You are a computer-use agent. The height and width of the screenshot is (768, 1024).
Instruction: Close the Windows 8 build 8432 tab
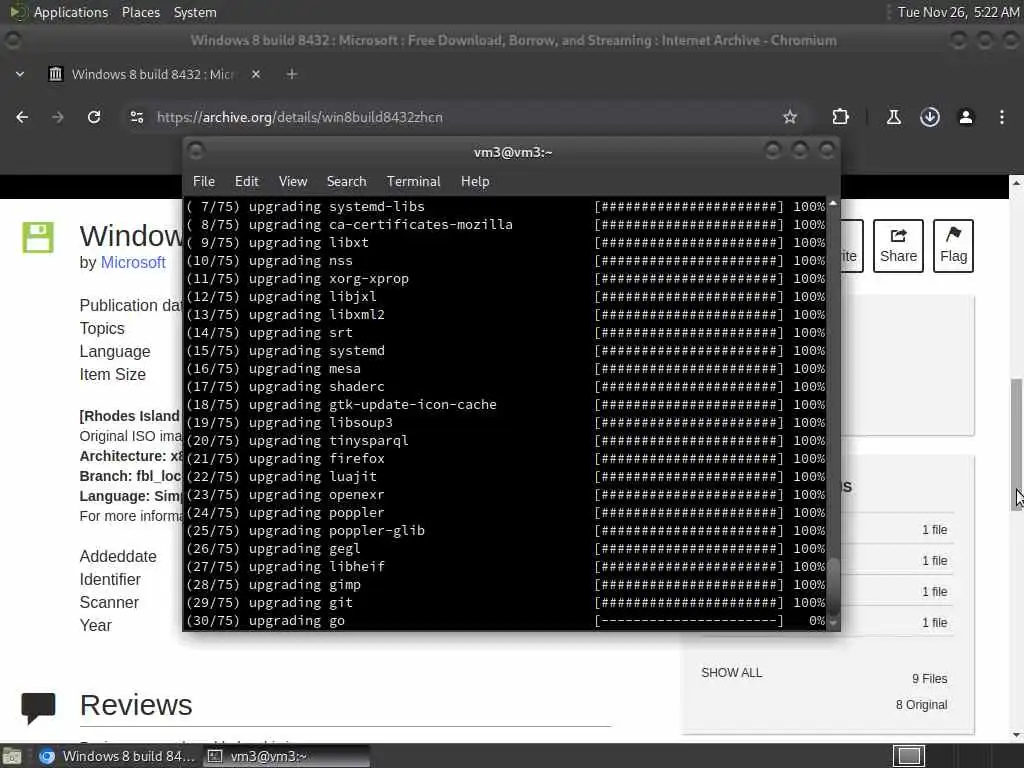tap(256, 74)
